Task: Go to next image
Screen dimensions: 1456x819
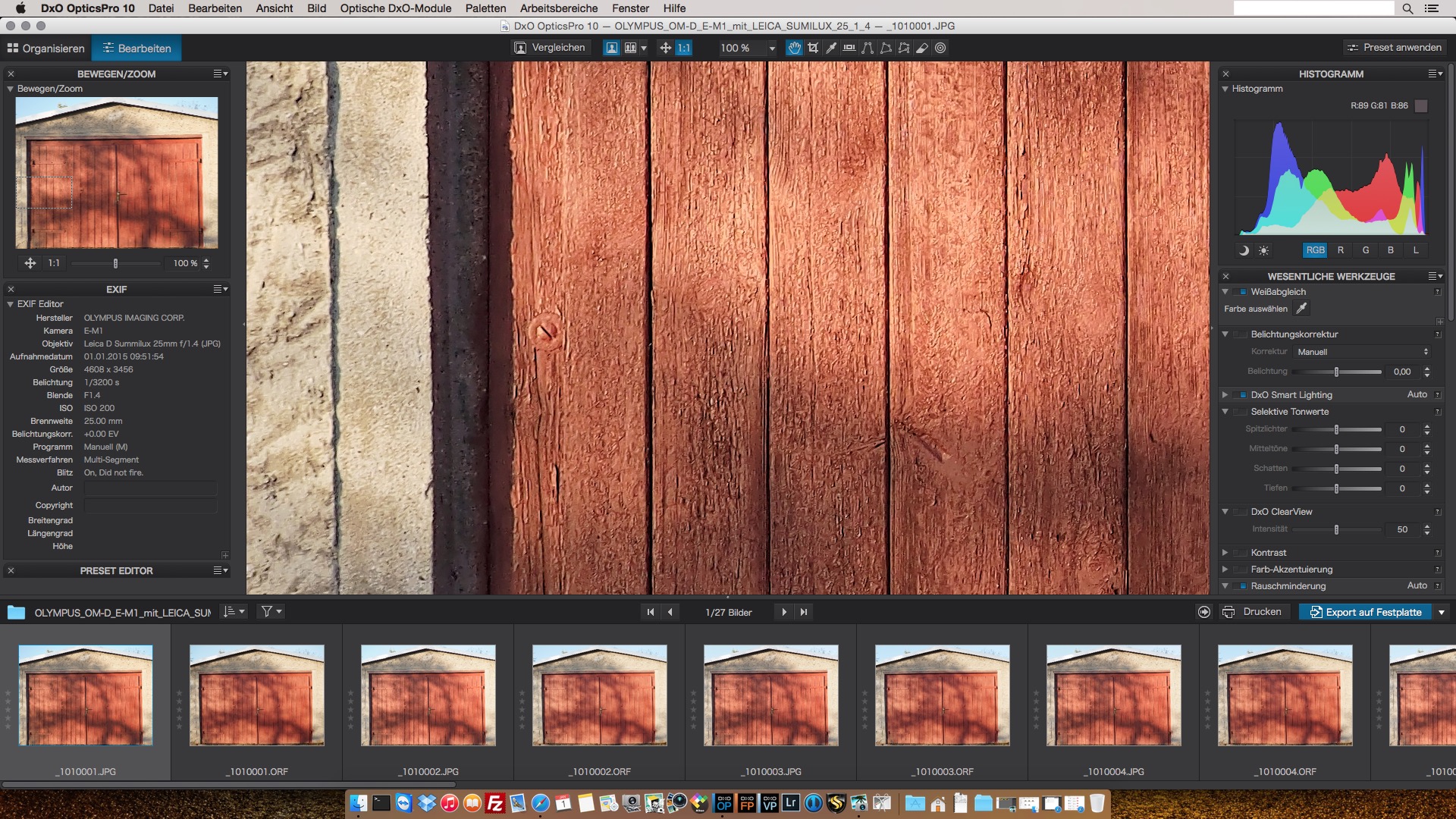Action: (x=784, y=612)
